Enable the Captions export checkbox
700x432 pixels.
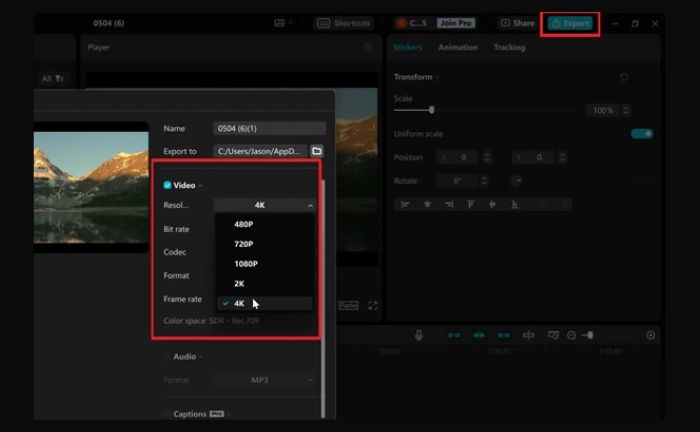pyautogui.click(x=167, y=414)
